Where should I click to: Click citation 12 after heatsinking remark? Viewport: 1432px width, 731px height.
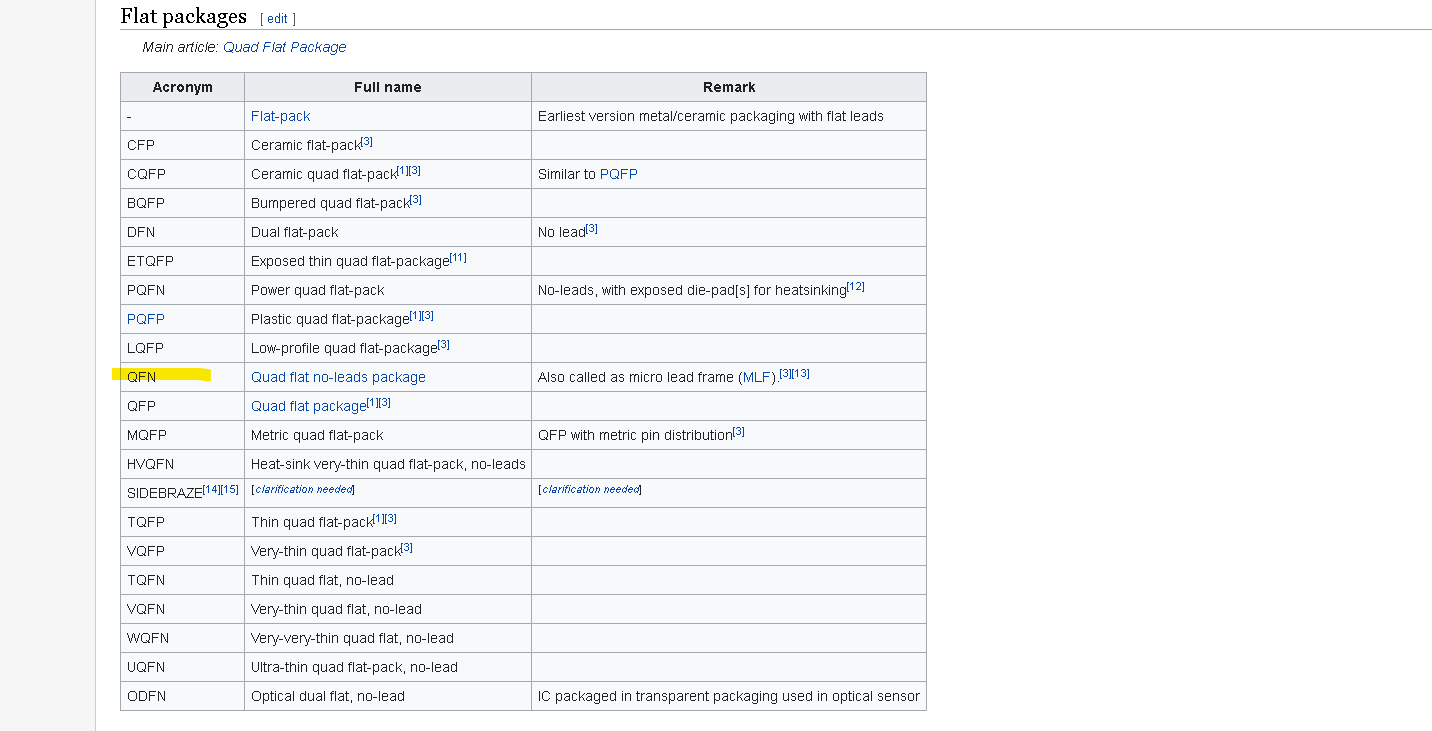[856, 287]
